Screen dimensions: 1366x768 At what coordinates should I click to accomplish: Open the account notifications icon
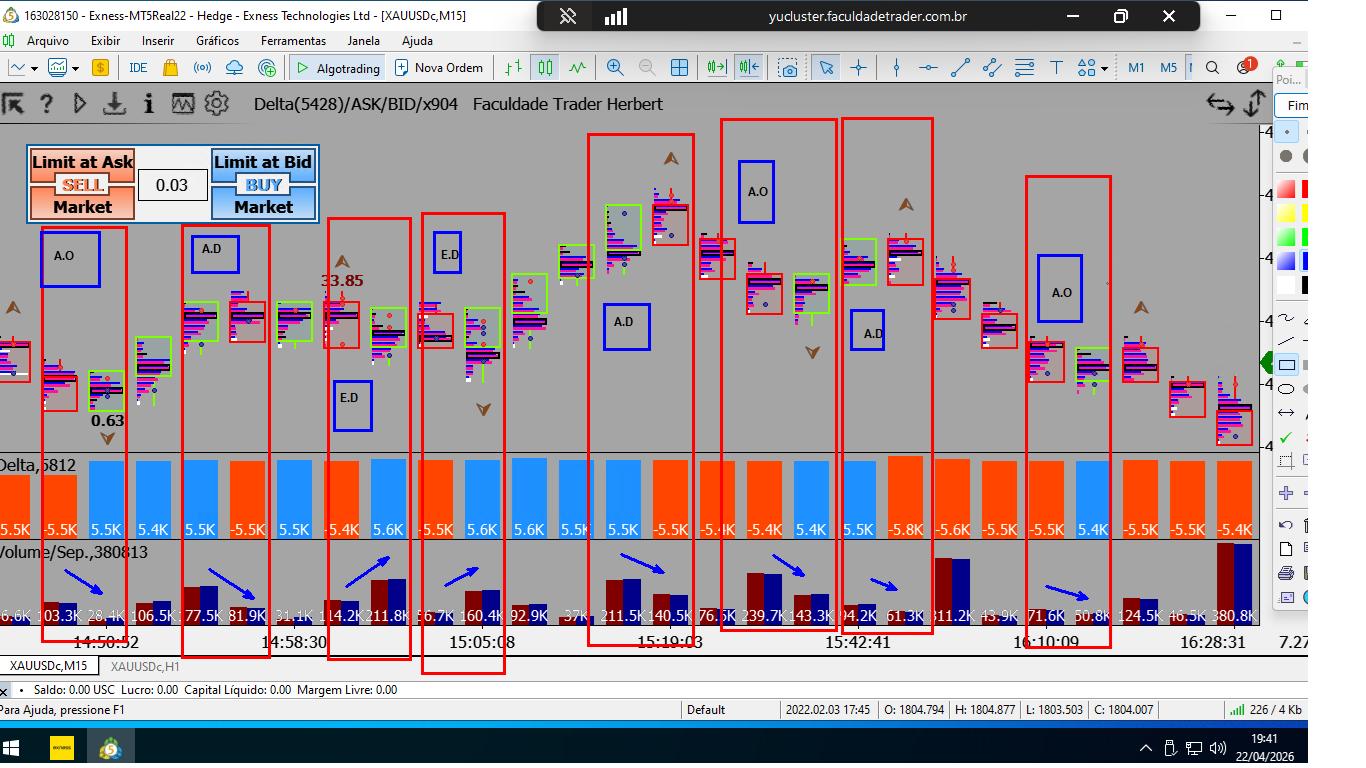tap(1245, 67)
